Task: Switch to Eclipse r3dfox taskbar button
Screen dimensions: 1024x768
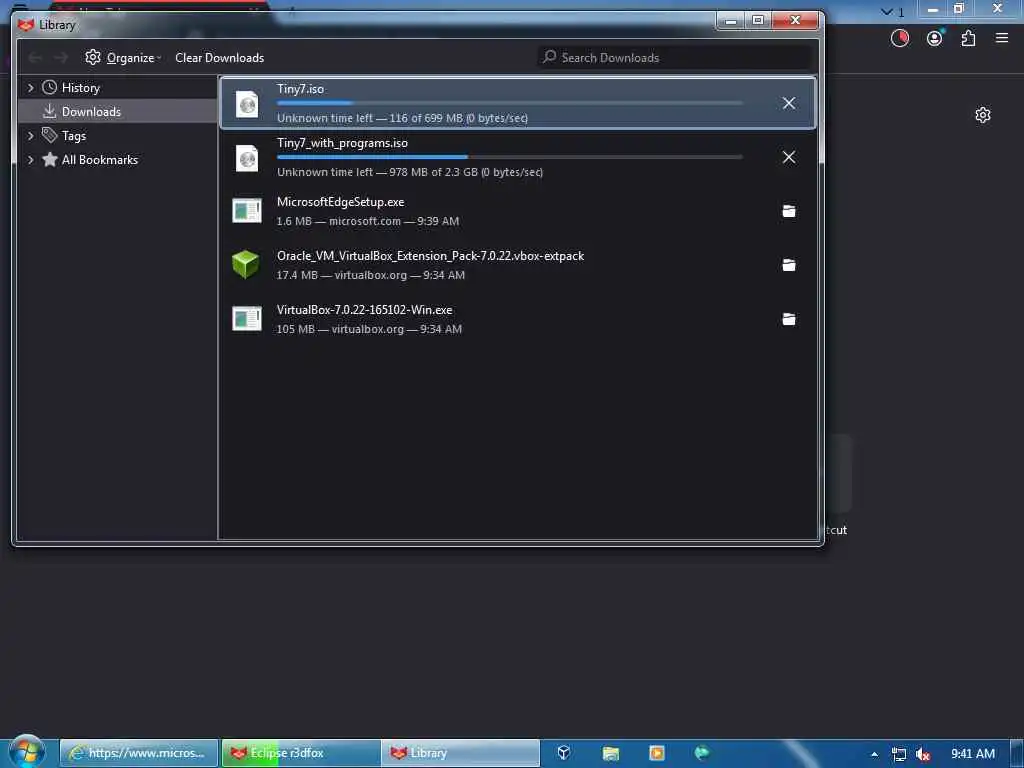Action: point(300,753)
